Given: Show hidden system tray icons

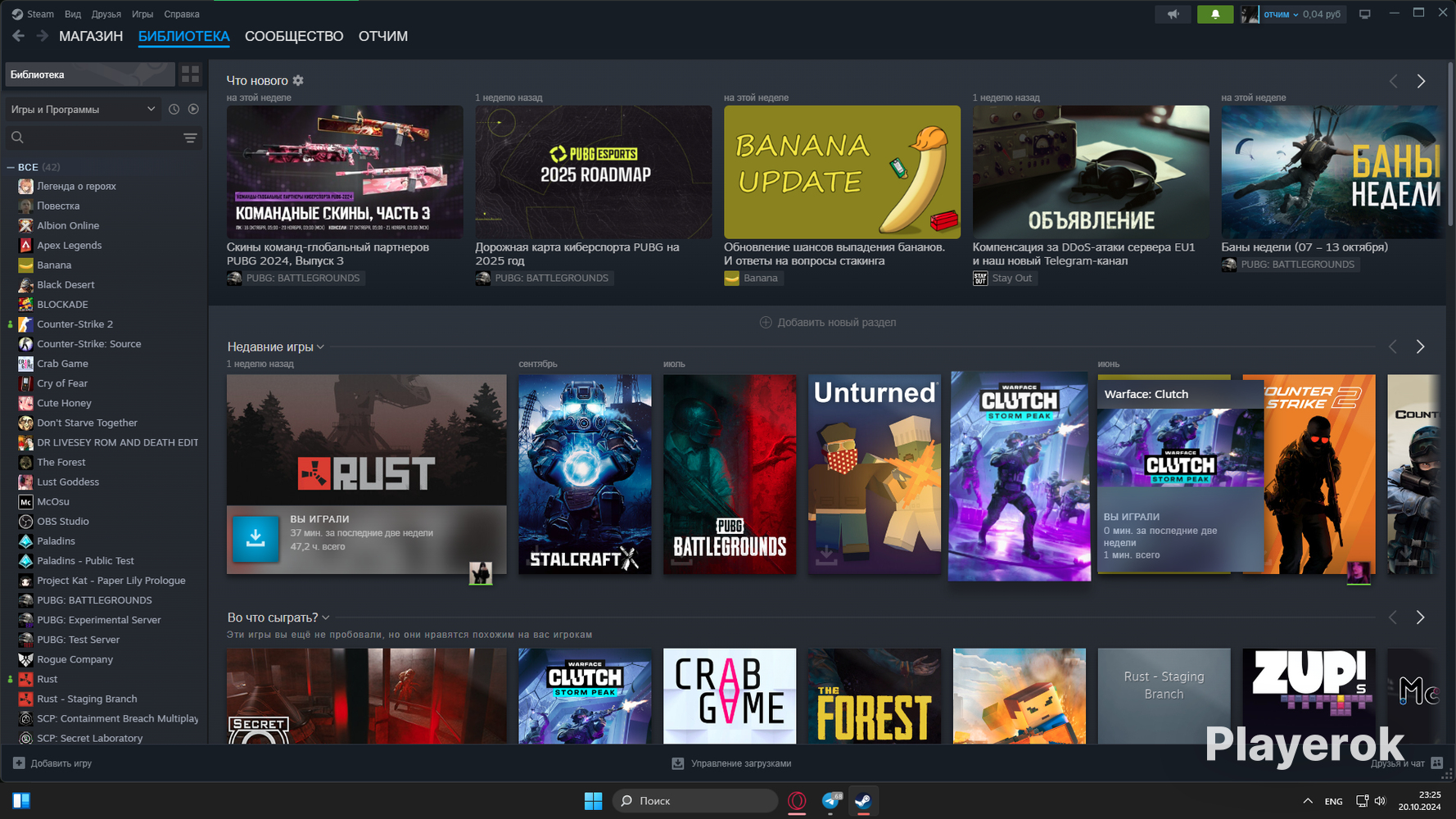Looking at the screenshot, I should click(x=1308, y=801).
